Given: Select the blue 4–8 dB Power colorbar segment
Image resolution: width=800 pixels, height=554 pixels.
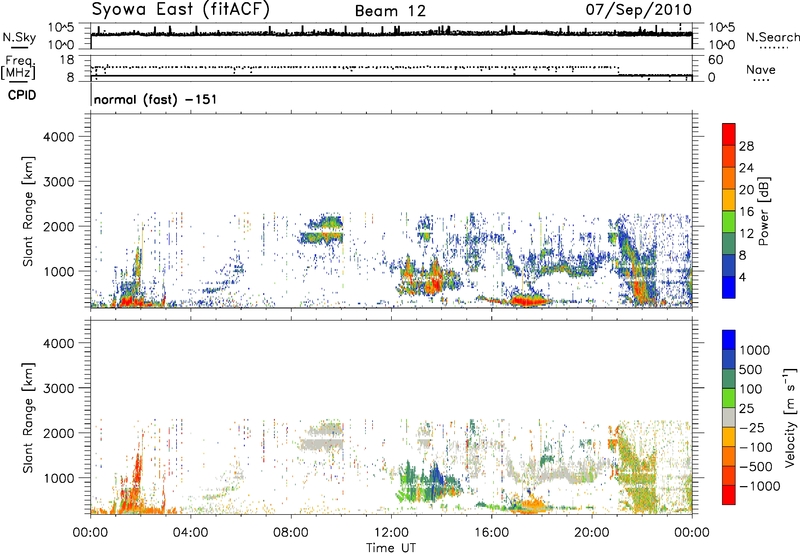Looking at the screenshot, I should (x=729, y=266).
